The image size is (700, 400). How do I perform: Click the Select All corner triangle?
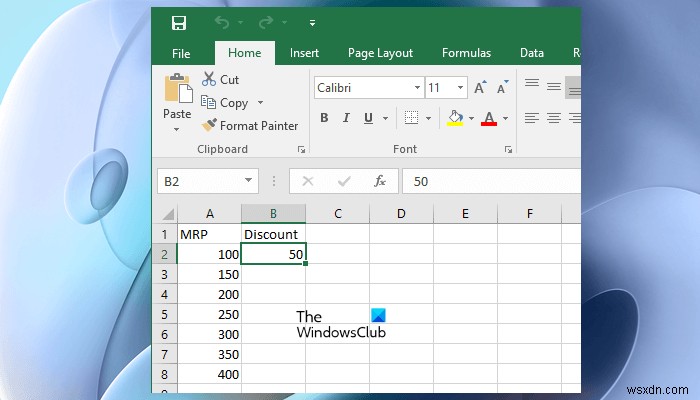point(168,215)
